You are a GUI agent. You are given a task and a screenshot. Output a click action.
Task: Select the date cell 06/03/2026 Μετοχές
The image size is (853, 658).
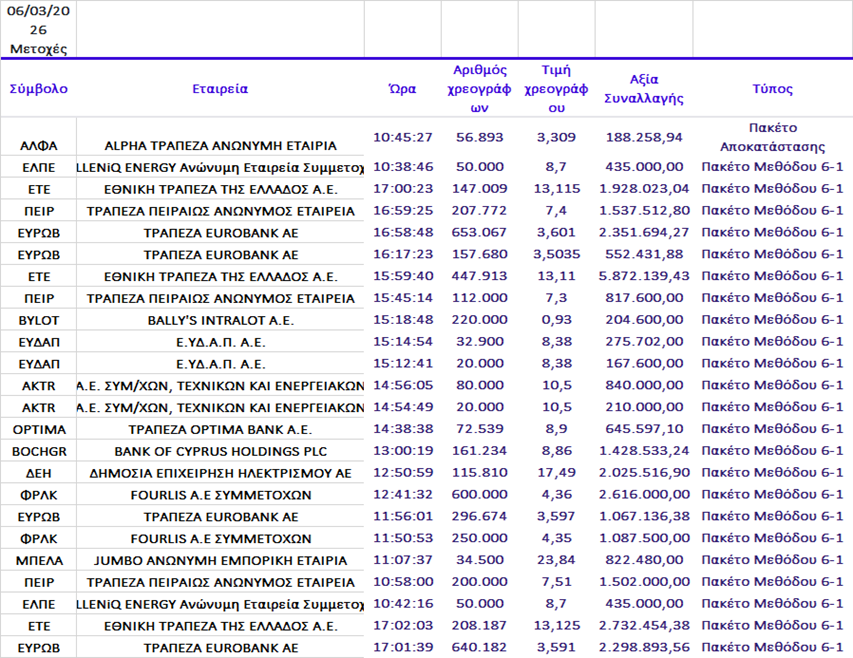[38, 29]
